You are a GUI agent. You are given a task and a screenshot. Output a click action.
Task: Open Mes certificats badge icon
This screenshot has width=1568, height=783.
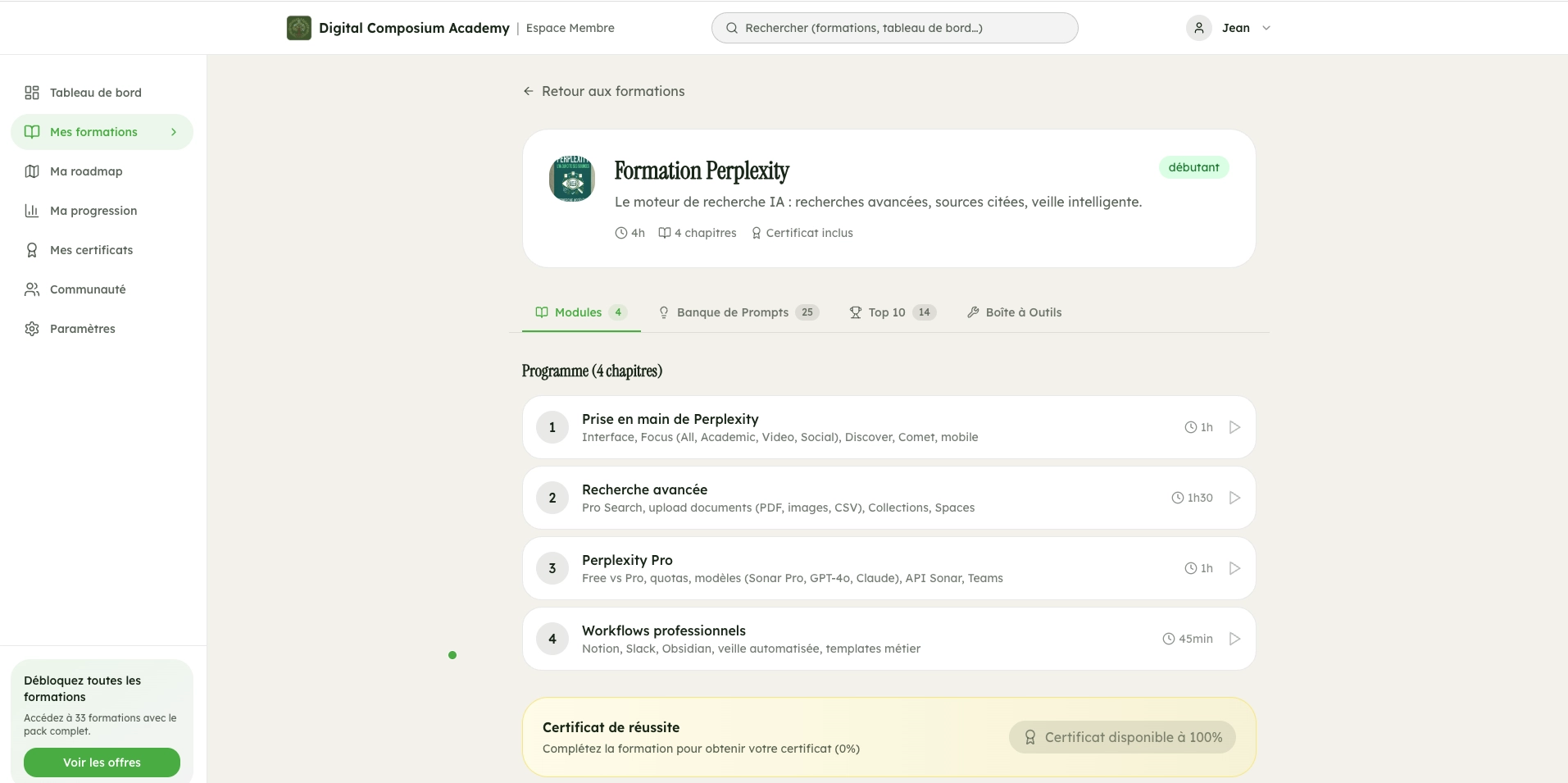[x=31, y=249]
